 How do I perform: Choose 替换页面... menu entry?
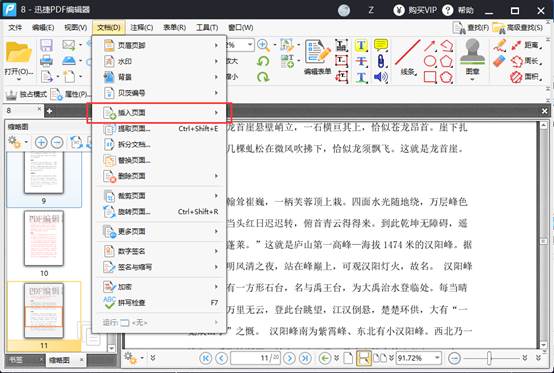[159, 160]
